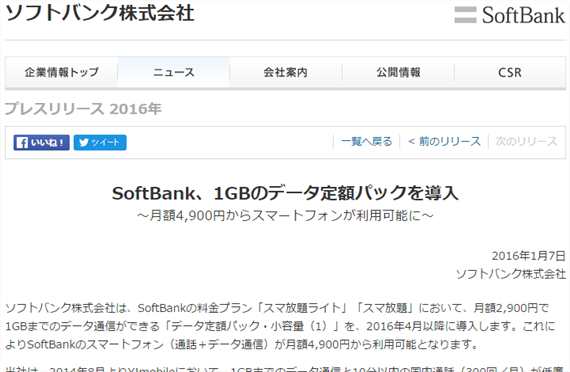Image resolution: width=570 pixels, height=372 pixels.
Task: Click the greyed 次のリリース link
Action: pyautogui.click(x=526, y=141)
